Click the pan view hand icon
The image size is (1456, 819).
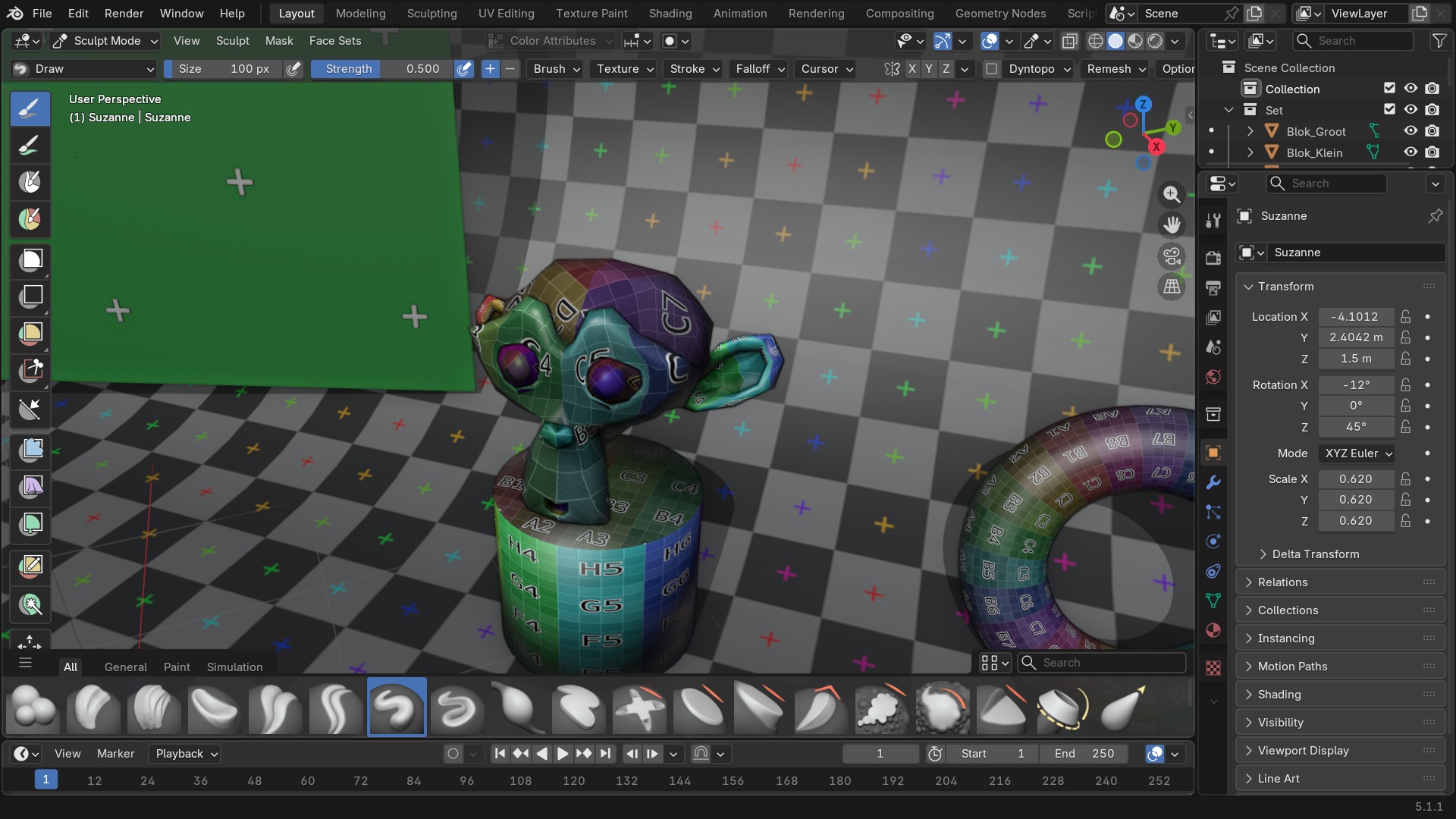[x=1172, y=225]
